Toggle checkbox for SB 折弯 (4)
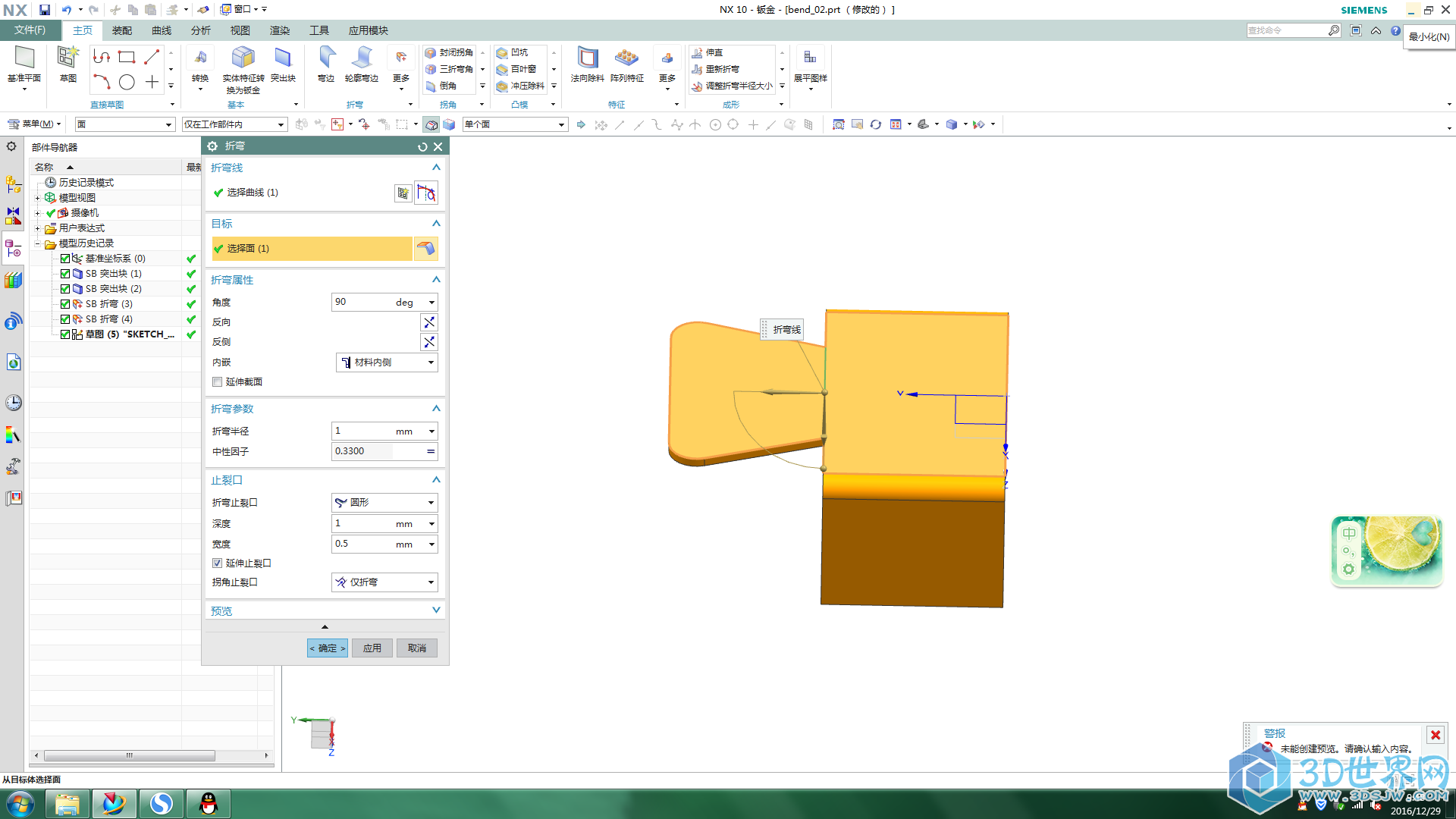 point(65,319)
